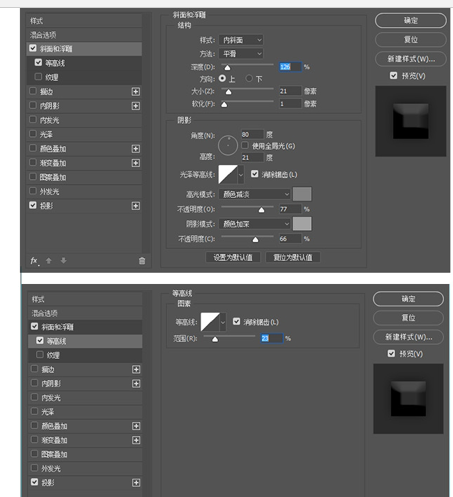453x497 pixels.
Task: Select 样式 in the Bevel dialog list
Action: point(84,21)
